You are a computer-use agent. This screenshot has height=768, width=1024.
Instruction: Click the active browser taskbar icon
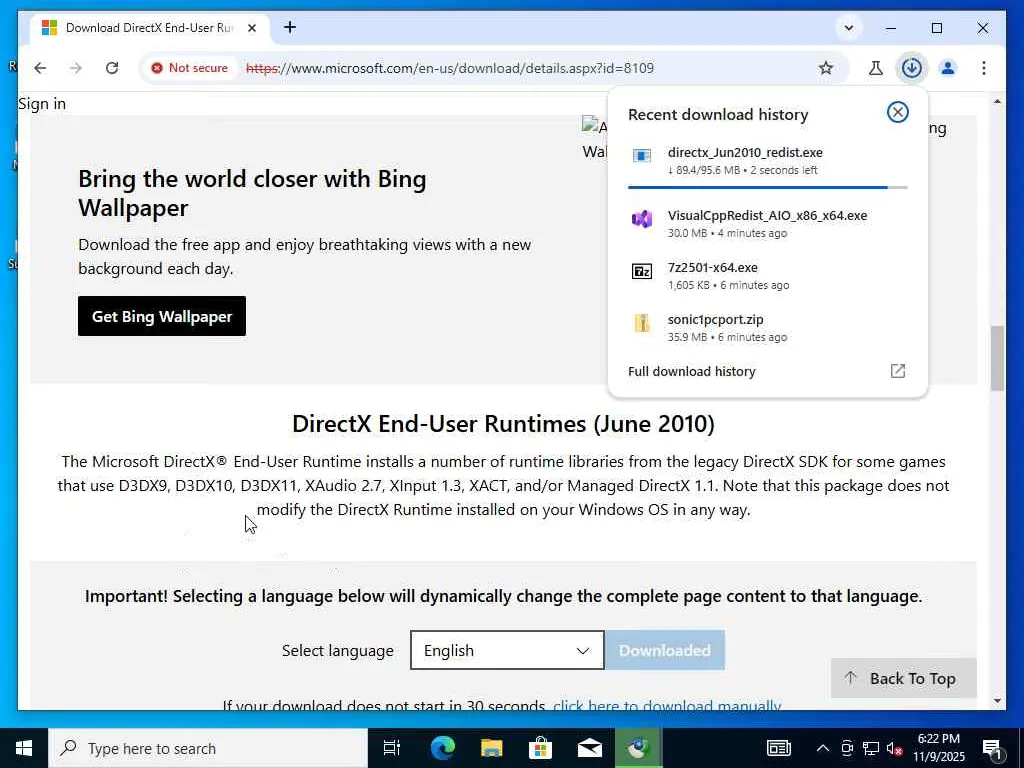point(639,748)
